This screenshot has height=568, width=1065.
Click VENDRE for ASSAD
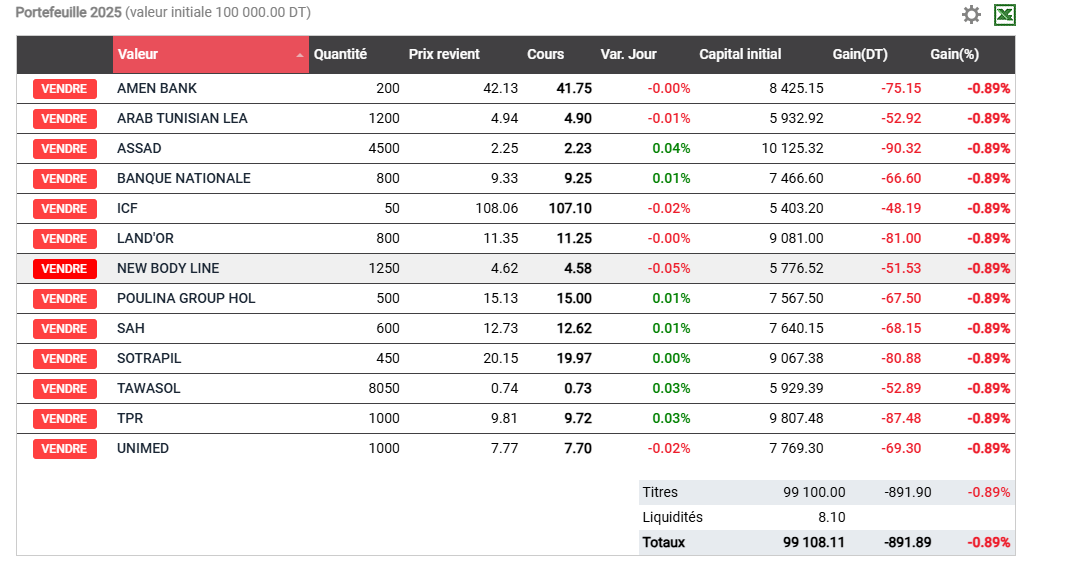click(65, 149)
